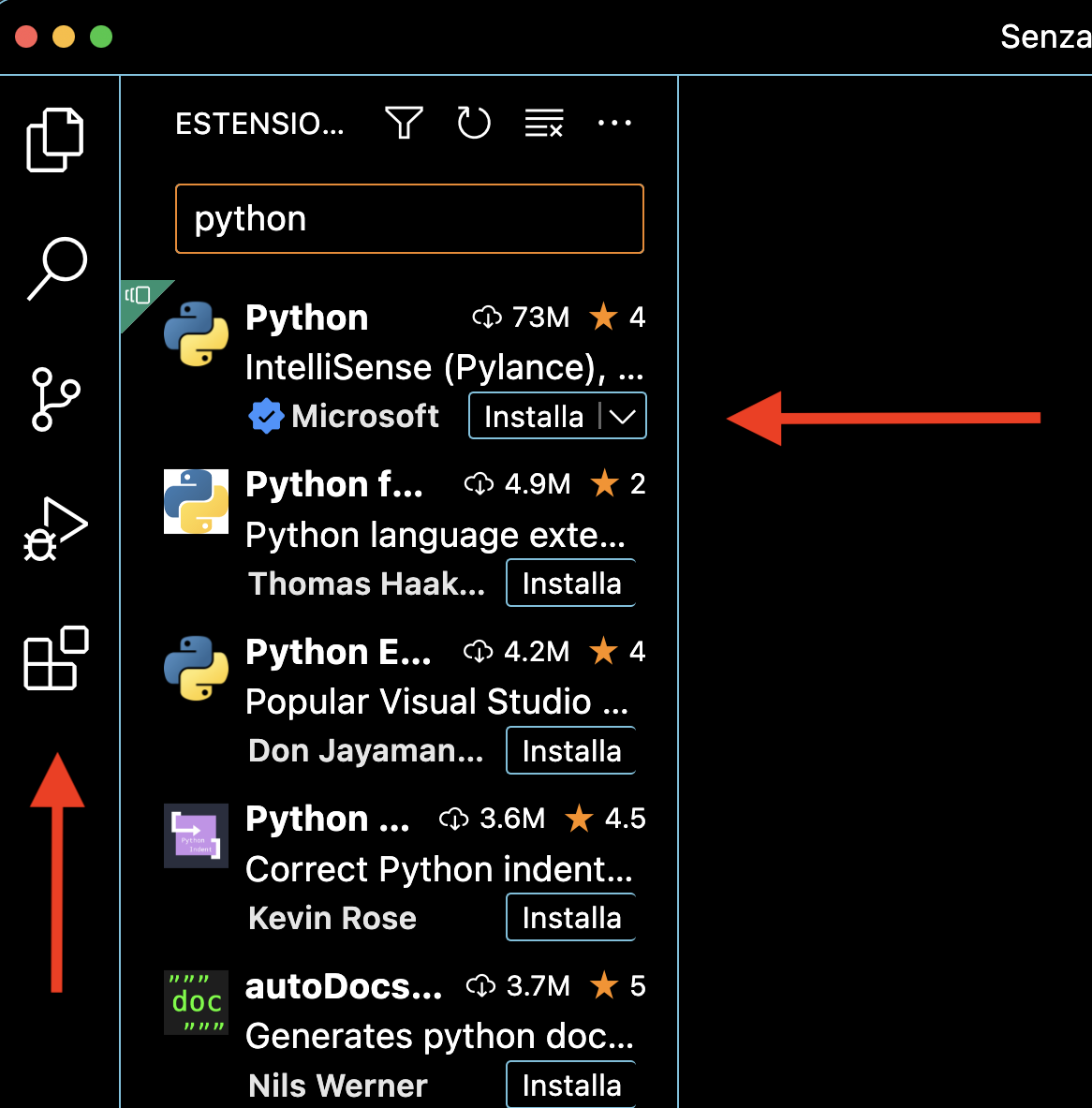
Task: Clear extensions search results icon
Action: tap(543, 123)
